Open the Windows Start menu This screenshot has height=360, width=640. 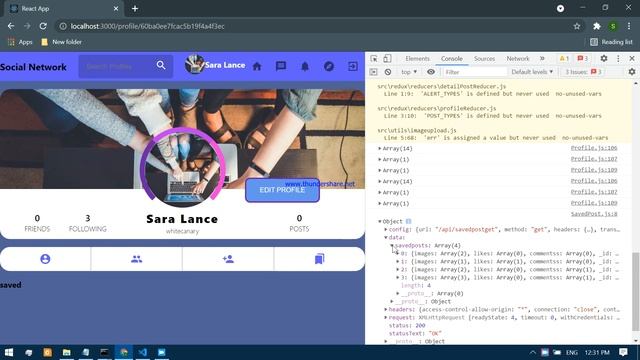(x=9, y=352)
